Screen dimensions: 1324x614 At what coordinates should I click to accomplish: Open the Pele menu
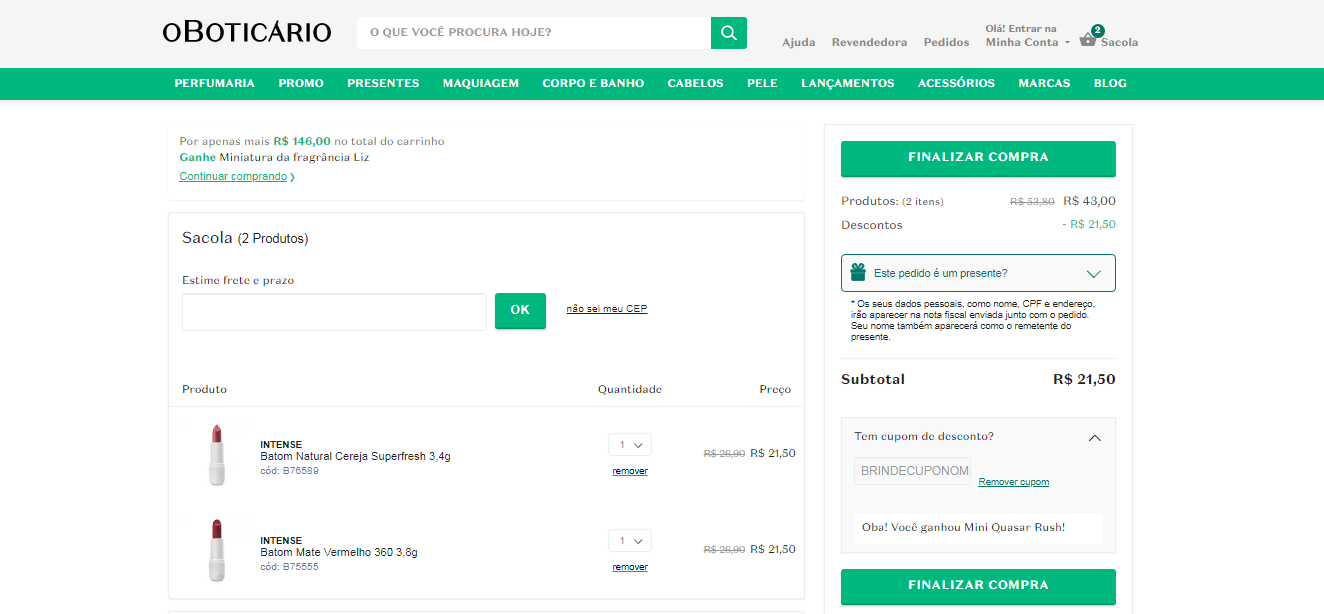(x=762, y=83)
